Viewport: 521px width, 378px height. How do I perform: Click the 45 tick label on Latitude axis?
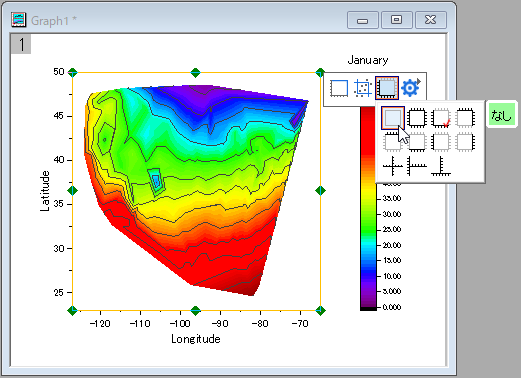tap(59, 116)
